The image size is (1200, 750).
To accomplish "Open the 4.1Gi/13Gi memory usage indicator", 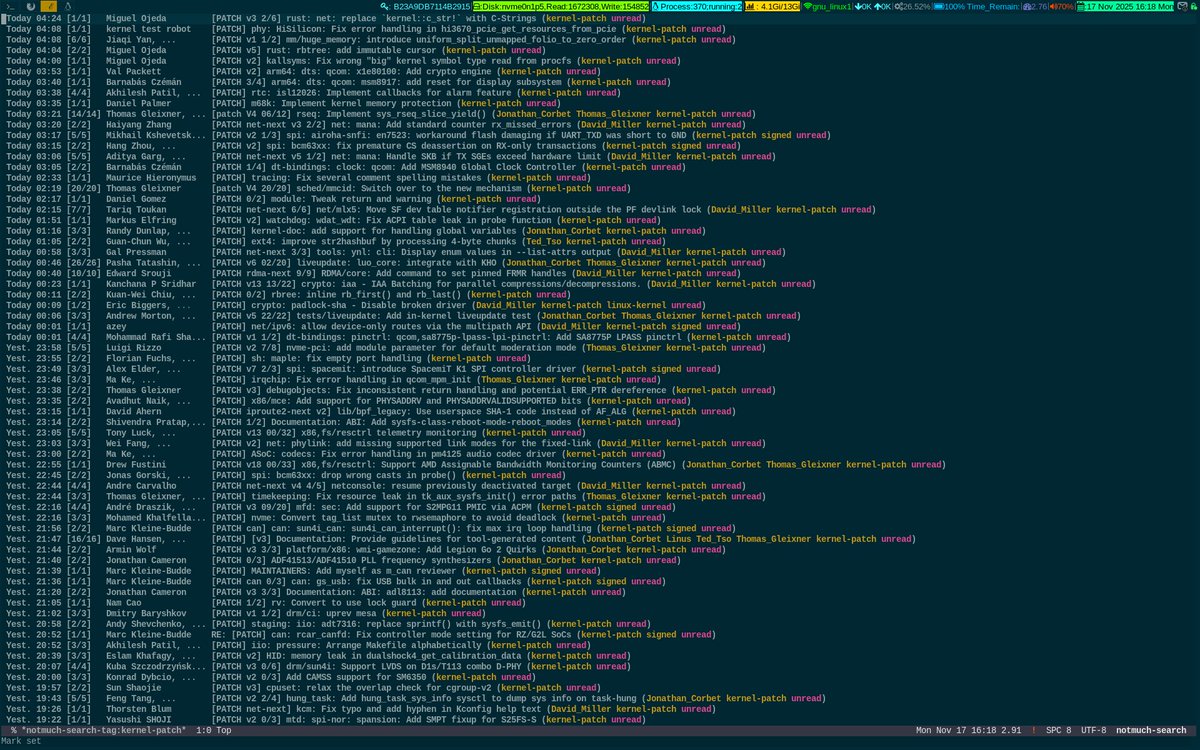I will point(772,6).
